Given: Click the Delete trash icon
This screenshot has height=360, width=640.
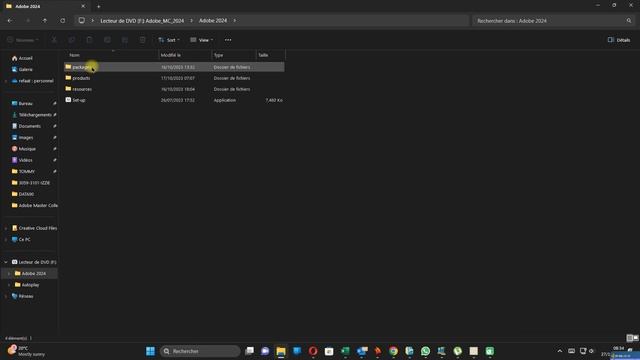Looking at the screenshot, I should pyautogui.click(x=142, y=40).
